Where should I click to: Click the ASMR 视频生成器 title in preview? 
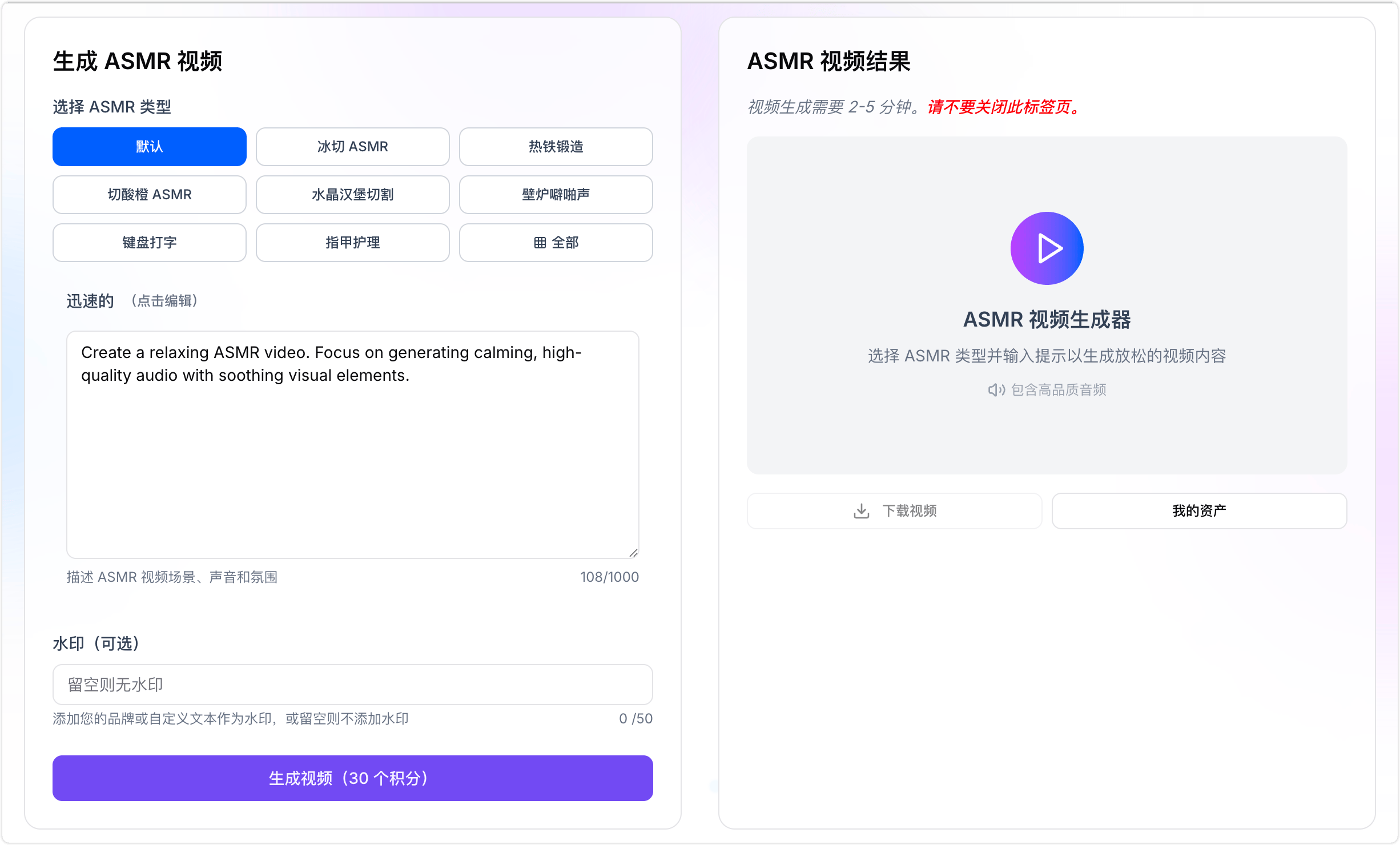(x=1047, y=320)
